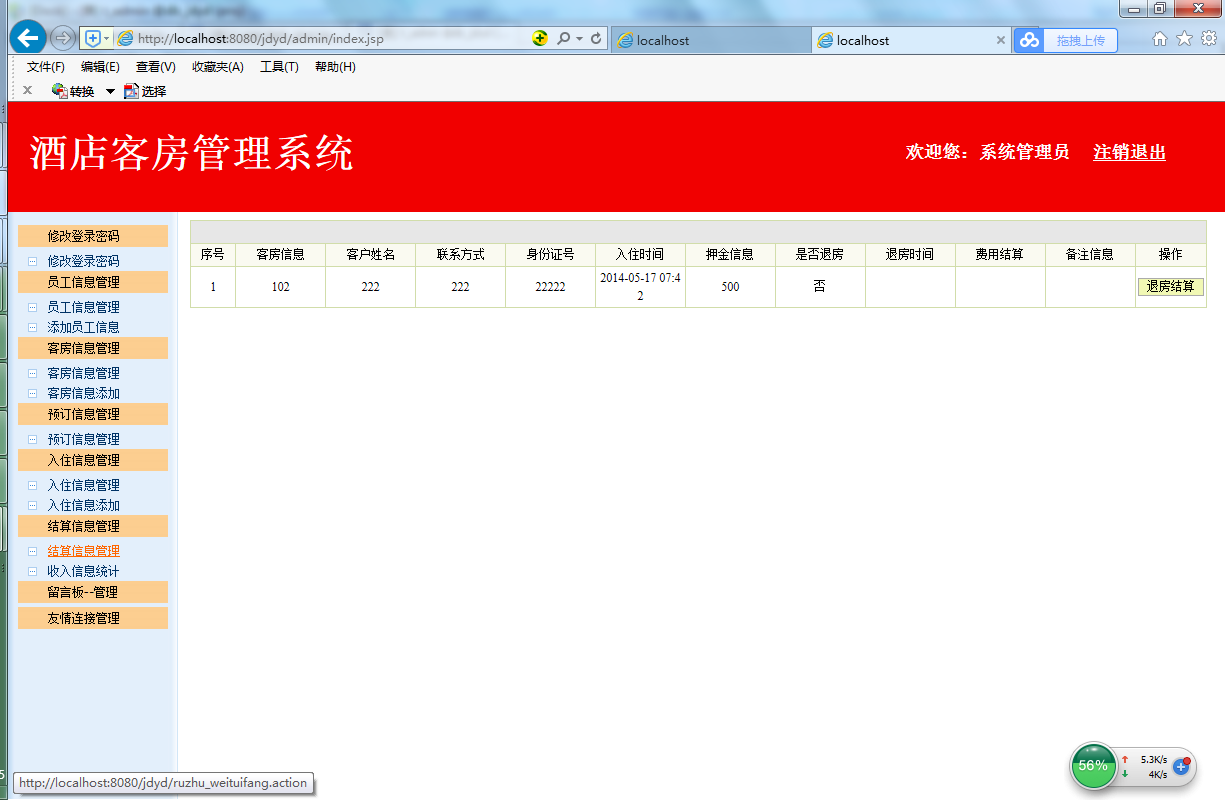This screenshot has height=800, width=1225.
Task: Open the 帮助(H) menu
Action: (x=335, y=67)
